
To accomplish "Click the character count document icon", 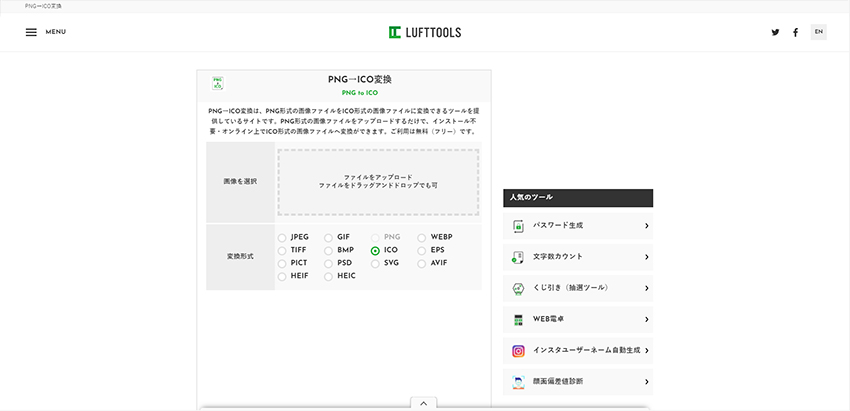I will click(x=518, y=257).
